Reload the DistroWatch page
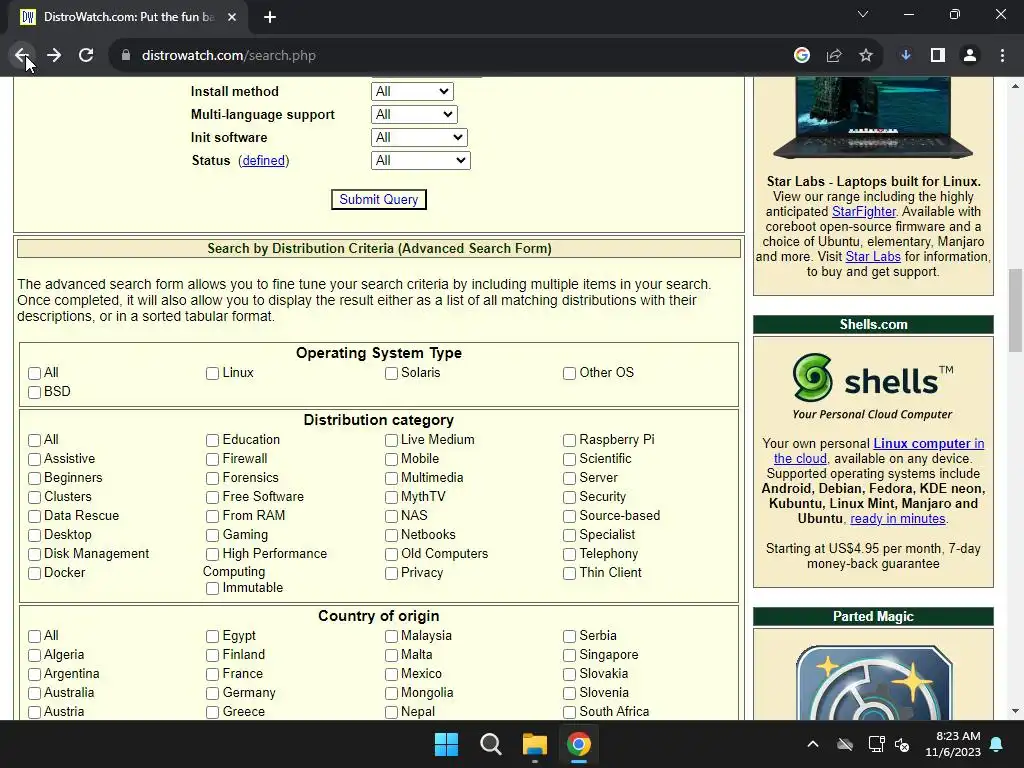The width and height of the screenshot is (1024, 768). [x=86, y=56]
